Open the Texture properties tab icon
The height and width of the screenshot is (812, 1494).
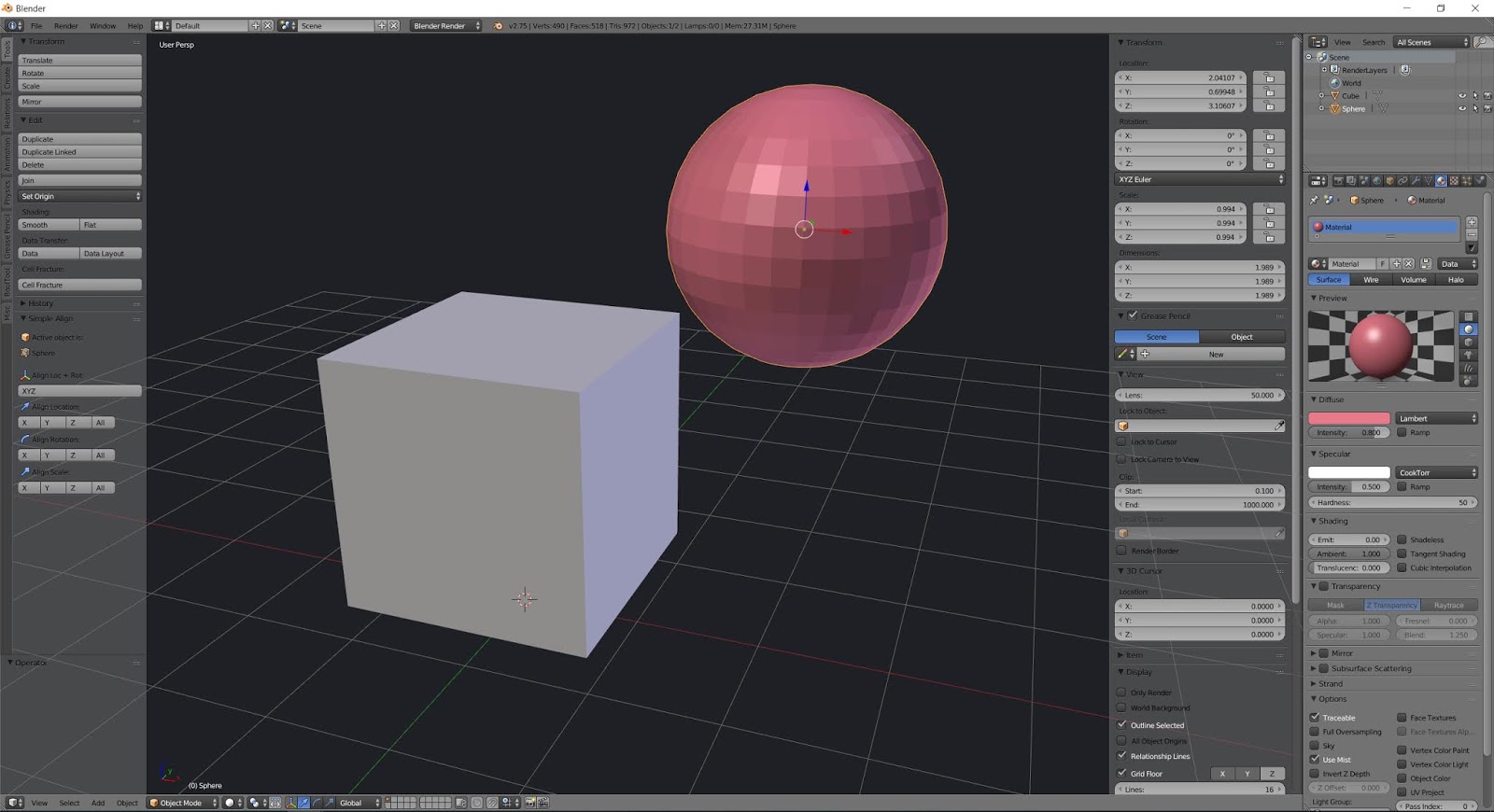coord(1454,180)
